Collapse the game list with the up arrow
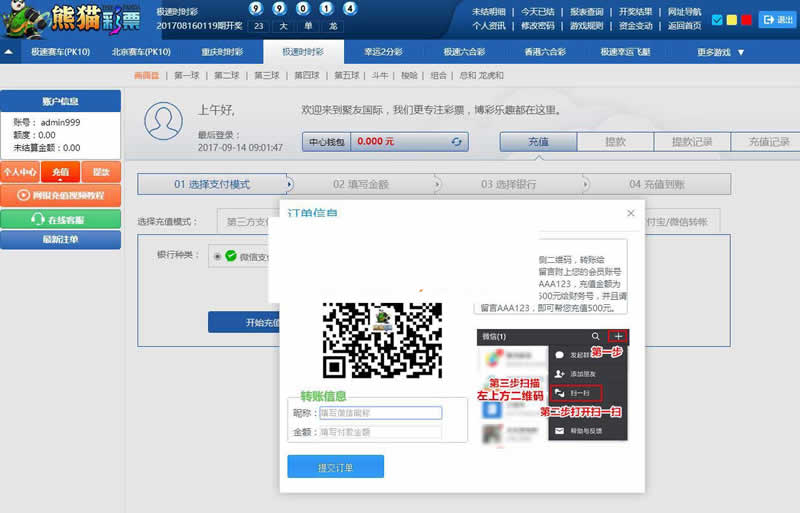 tap(9, 52)
